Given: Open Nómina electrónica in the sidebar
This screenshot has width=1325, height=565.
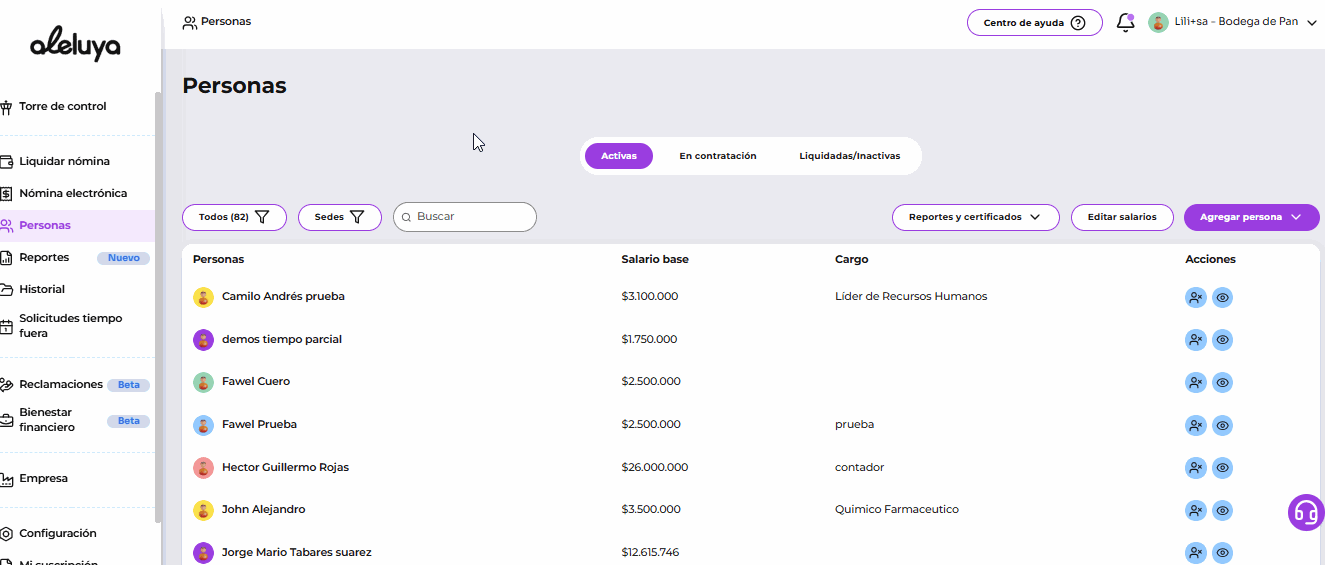Looking at the screenshot, I should (x=73, y=193).
